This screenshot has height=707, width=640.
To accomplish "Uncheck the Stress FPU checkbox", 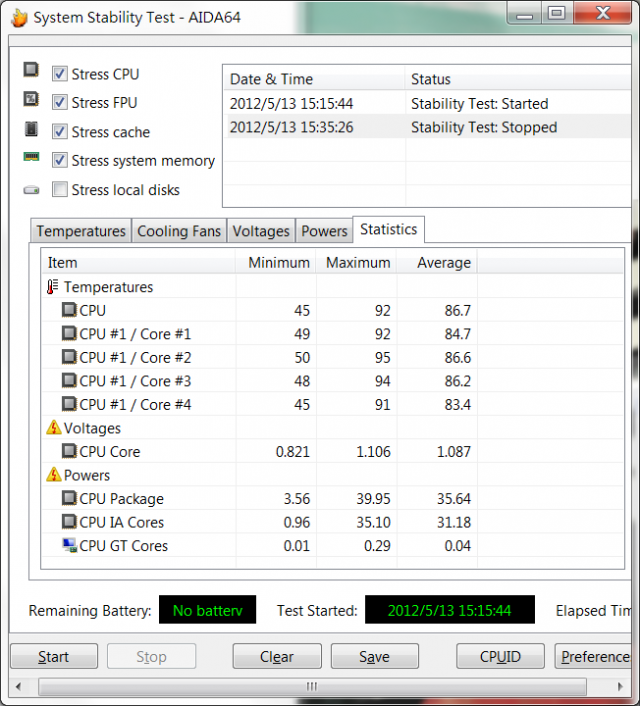I will click(x=60, y=102).
